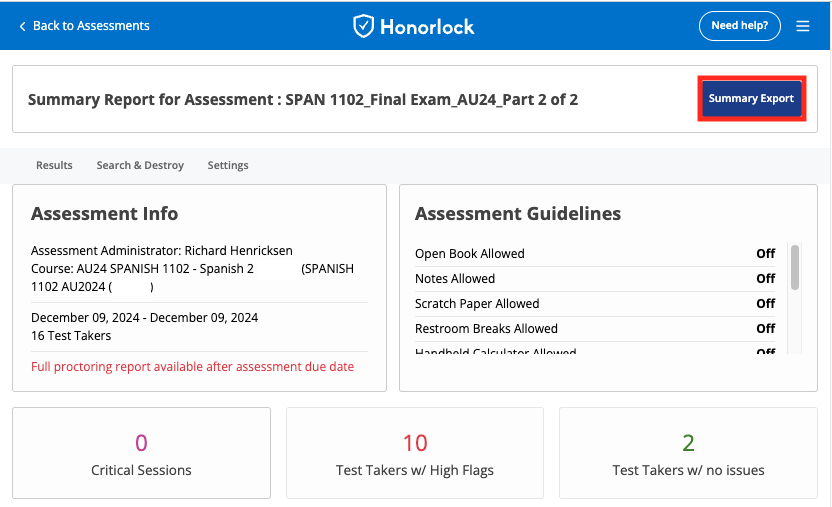Open the hamburger menu icon
This screenshot has height=507, width=832.
pyautogui.click(x=802, y=26)
